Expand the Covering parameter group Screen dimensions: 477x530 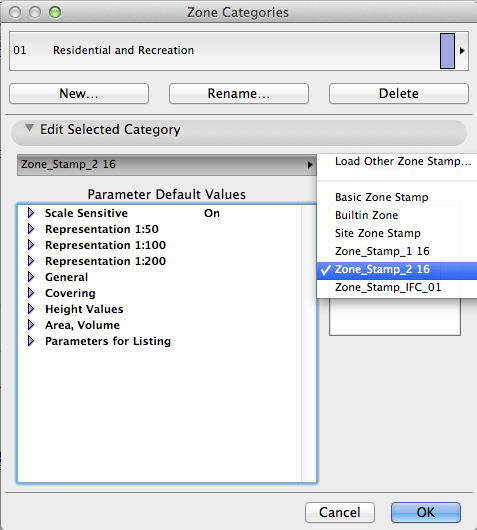31,293
